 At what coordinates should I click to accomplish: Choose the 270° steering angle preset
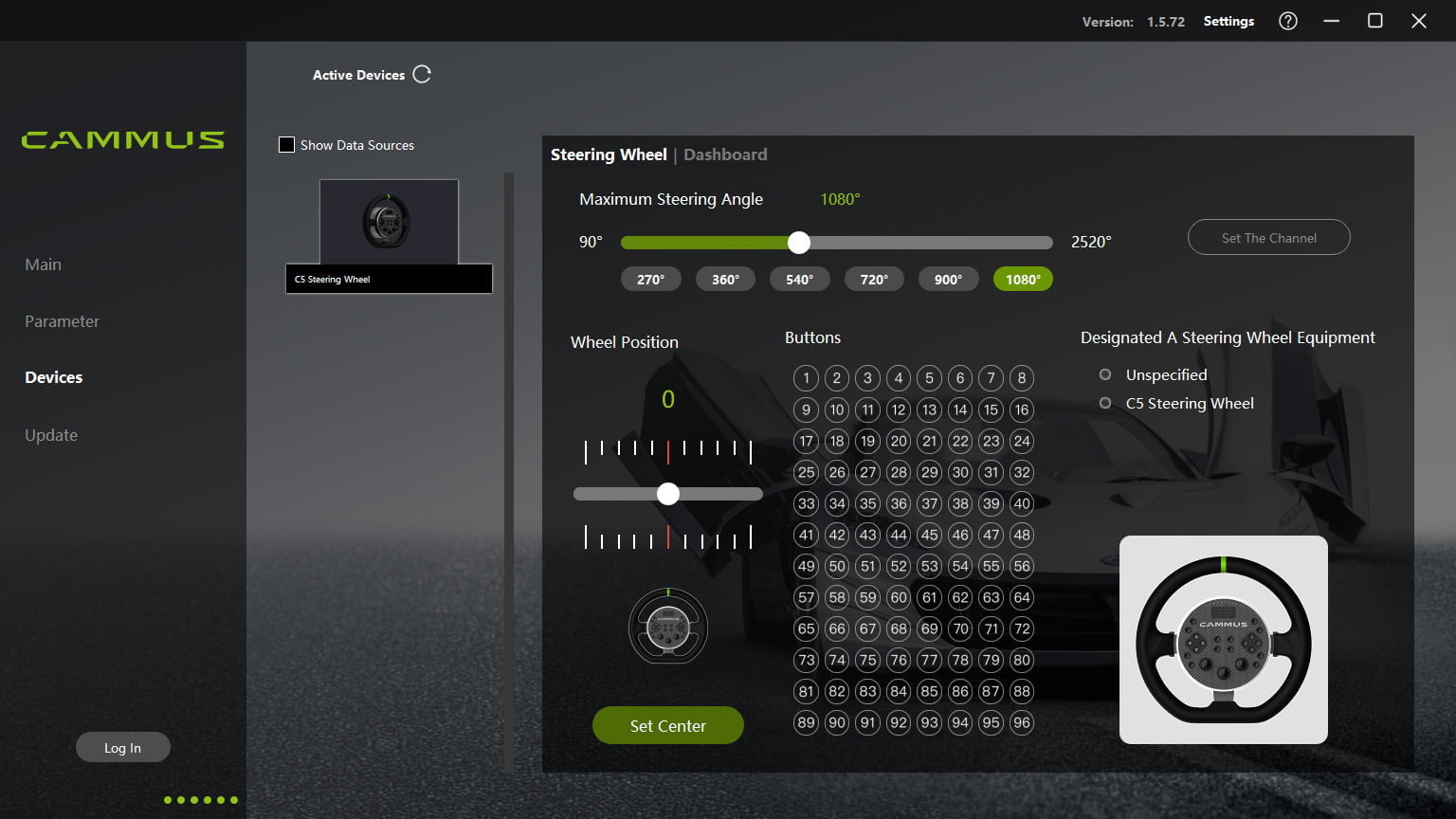(650, 279)
